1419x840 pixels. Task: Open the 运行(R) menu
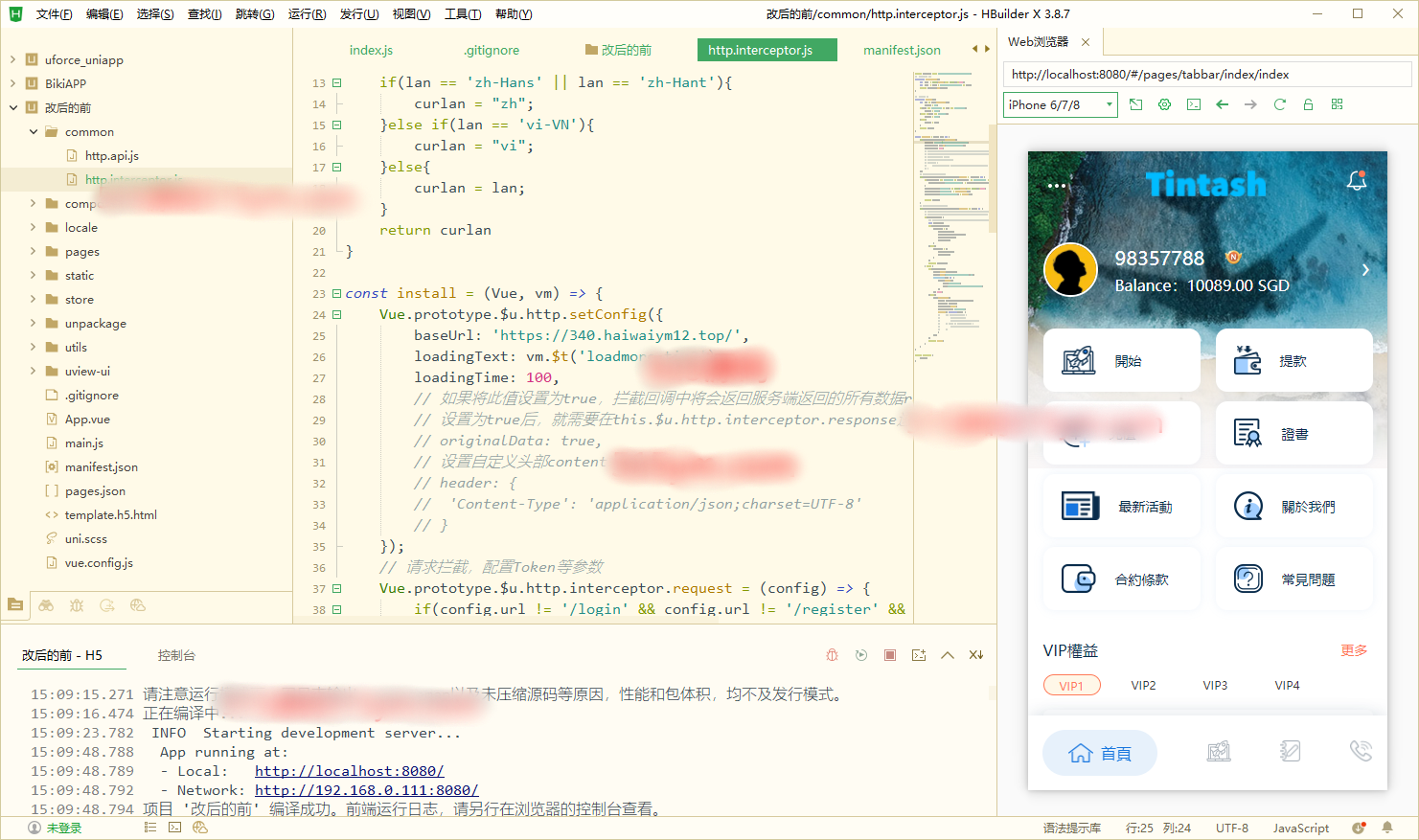307,14
